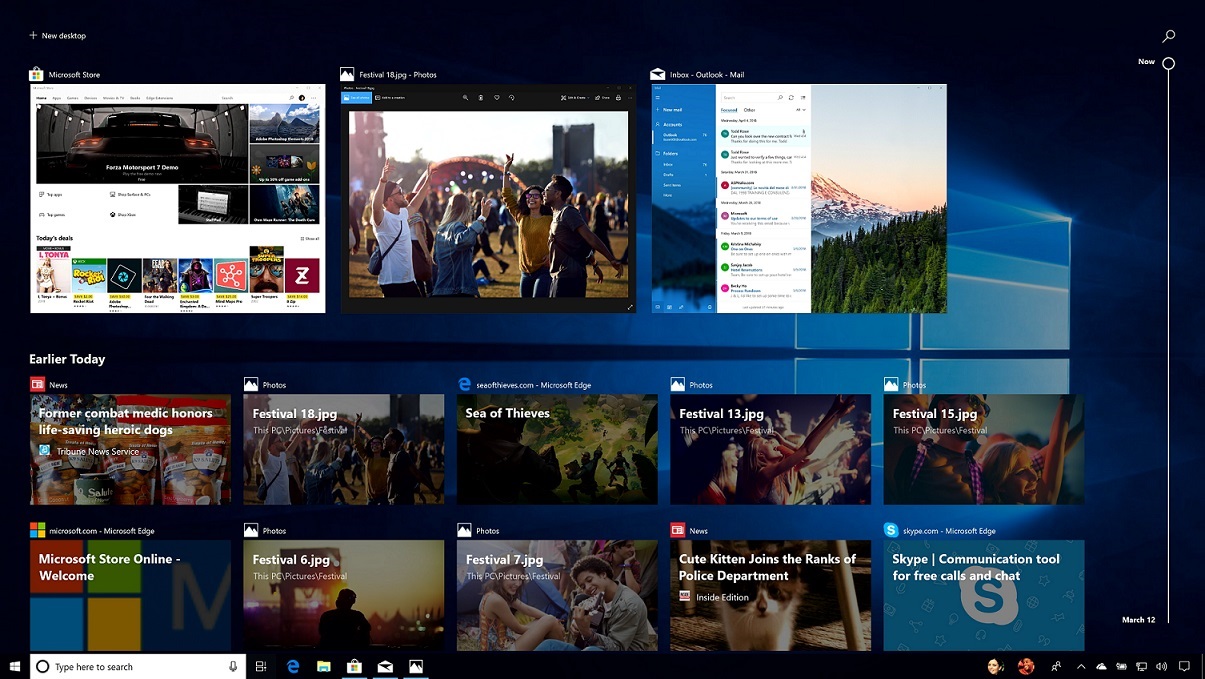Open the Photos app from the taskbar
This screenshot has width=1205, height=679.
click(417, 666)
